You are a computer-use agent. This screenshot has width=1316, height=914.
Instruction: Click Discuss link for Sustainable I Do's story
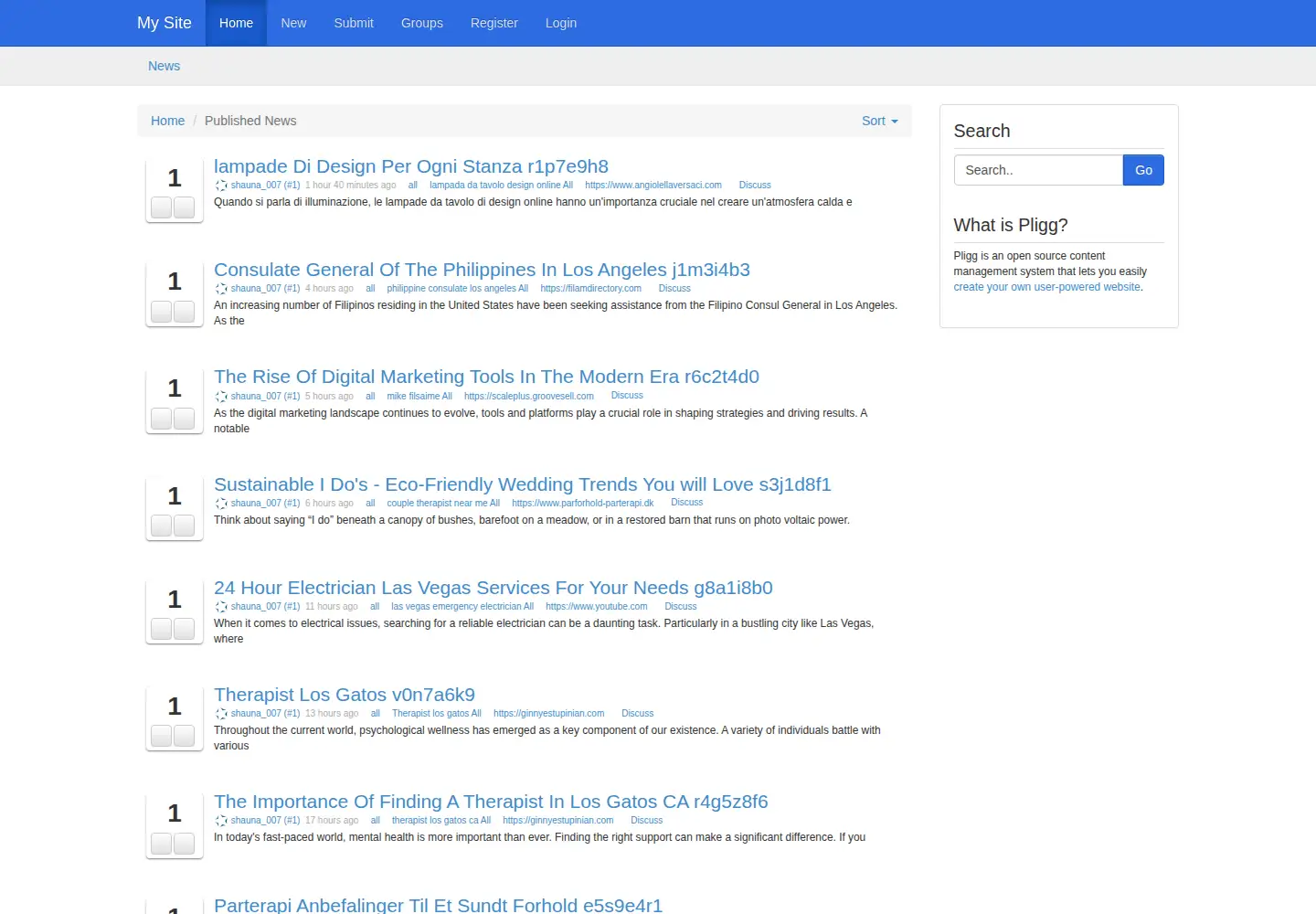click(687, 503)
